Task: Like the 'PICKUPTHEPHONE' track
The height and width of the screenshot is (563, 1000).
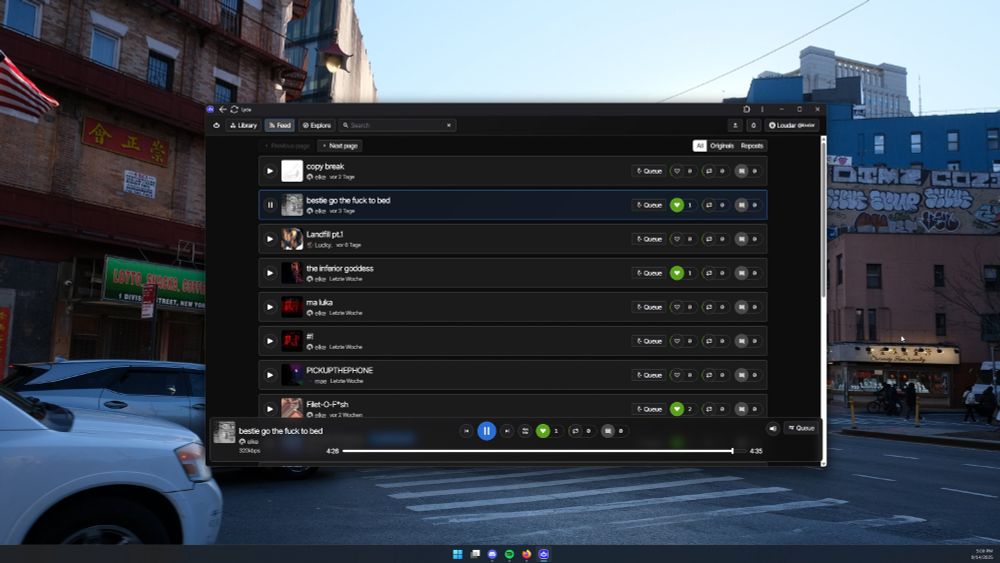Action: pos(677,375)
